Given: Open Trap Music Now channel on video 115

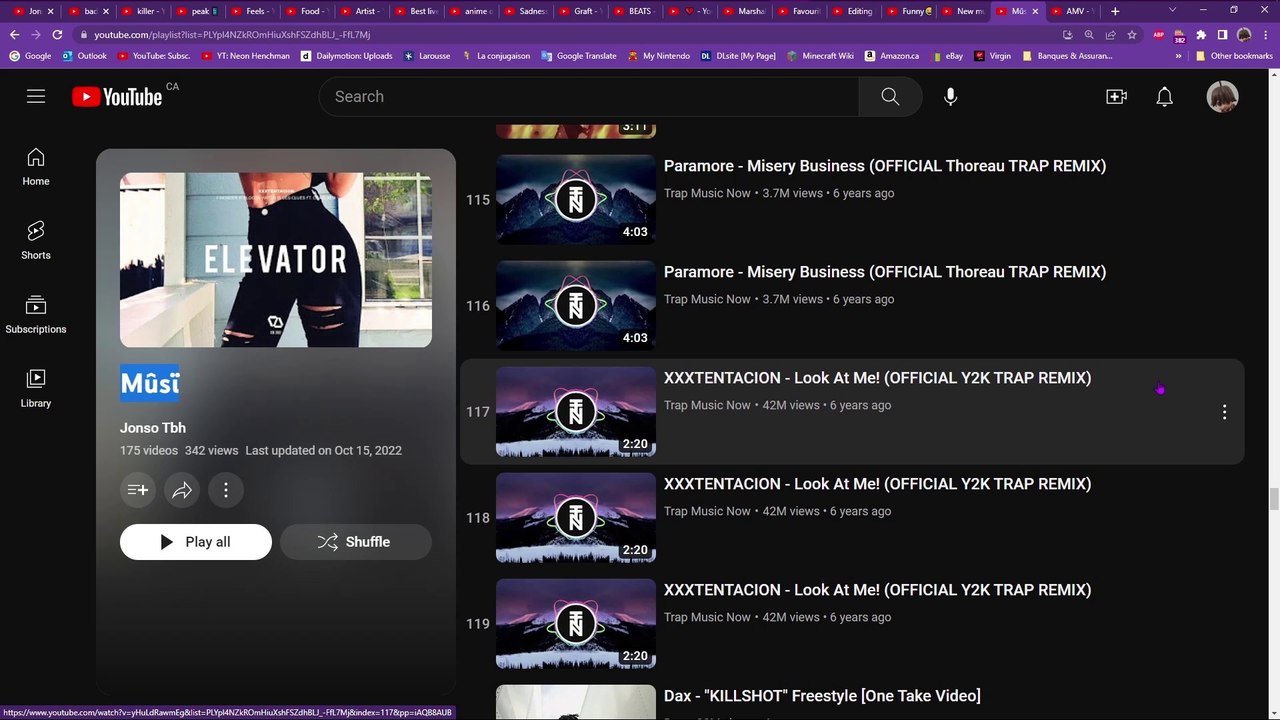Looking at the screenshot, I should coord(707,193).
